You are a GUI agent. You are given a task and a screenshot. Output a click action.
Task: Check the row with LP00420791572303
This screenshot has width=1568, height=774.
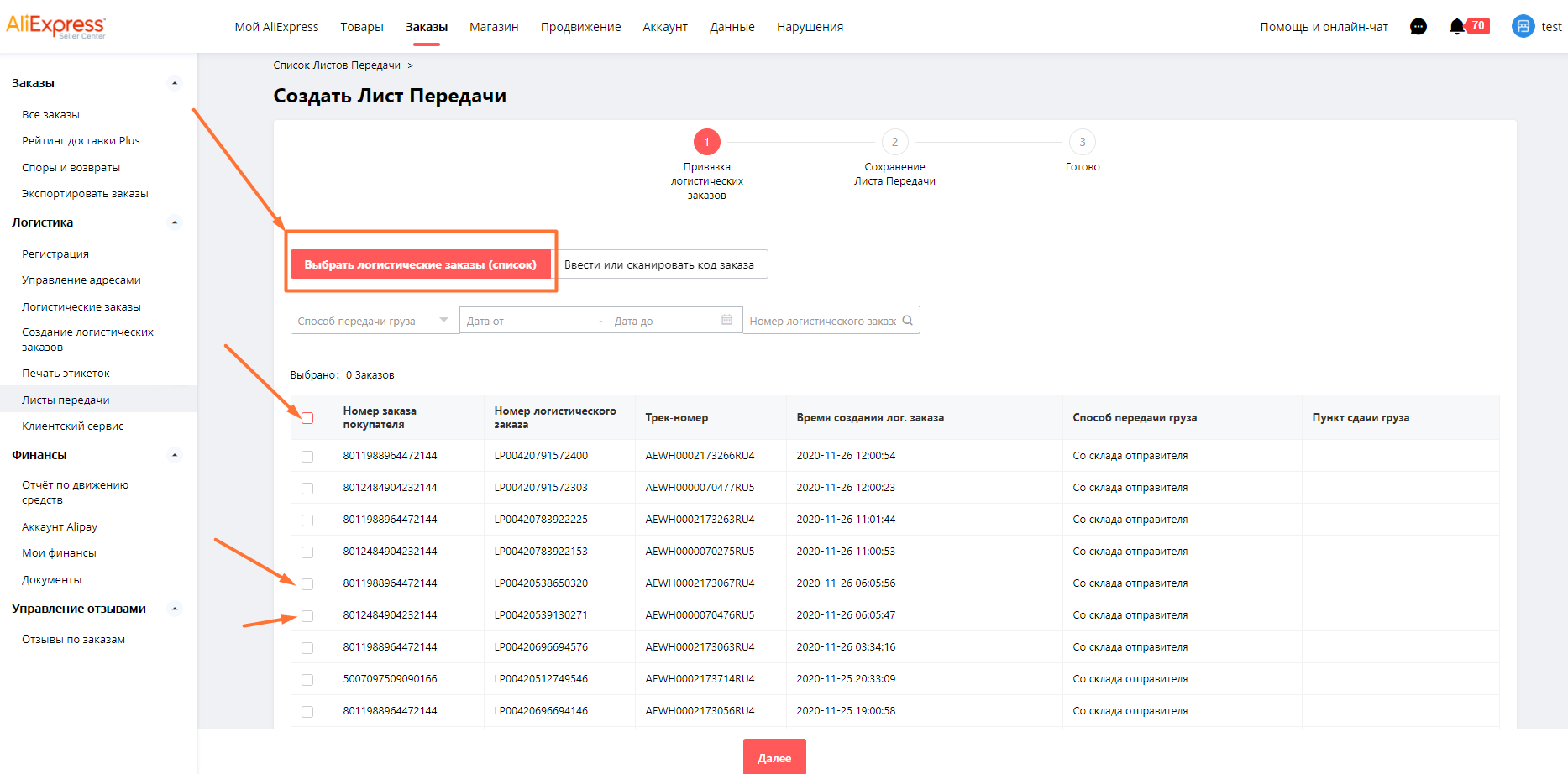(307, 489)
